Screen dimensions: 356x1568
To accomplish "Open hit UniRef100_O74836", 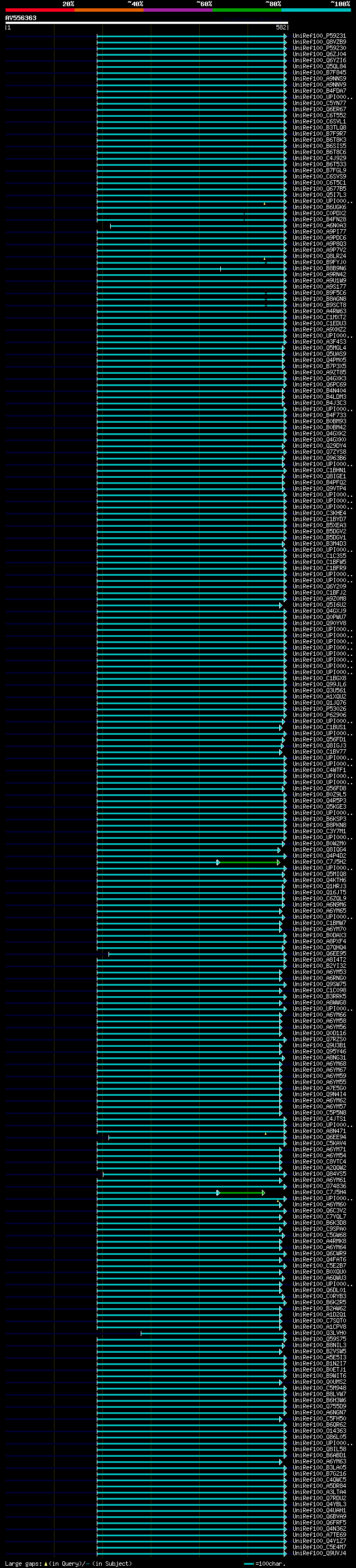I will [x=319, y=1186].
